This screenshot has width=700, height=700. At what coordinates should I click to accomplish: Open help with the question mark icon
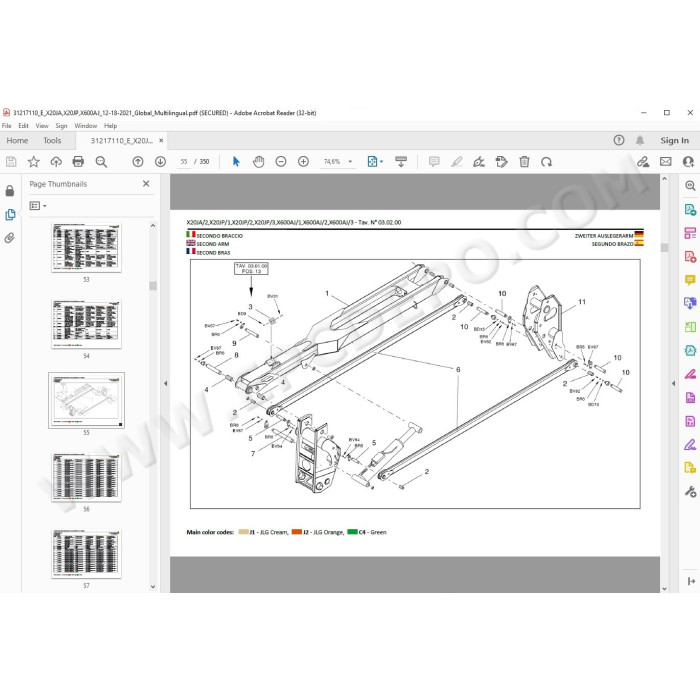click(x=619, y=140)
